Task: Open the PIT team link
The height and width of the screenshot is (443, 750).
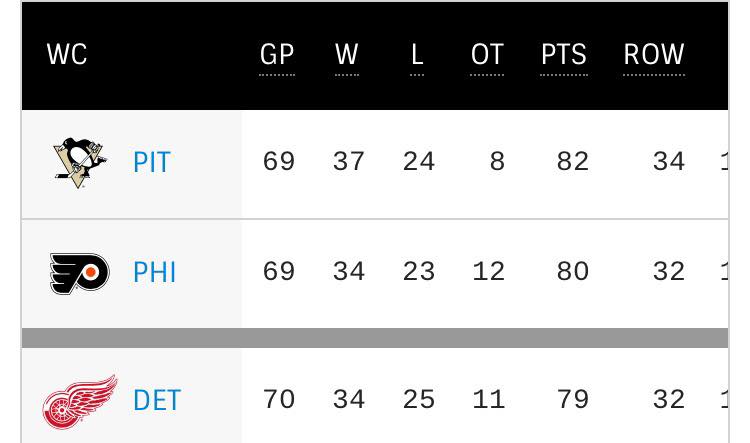Action: 152,162
